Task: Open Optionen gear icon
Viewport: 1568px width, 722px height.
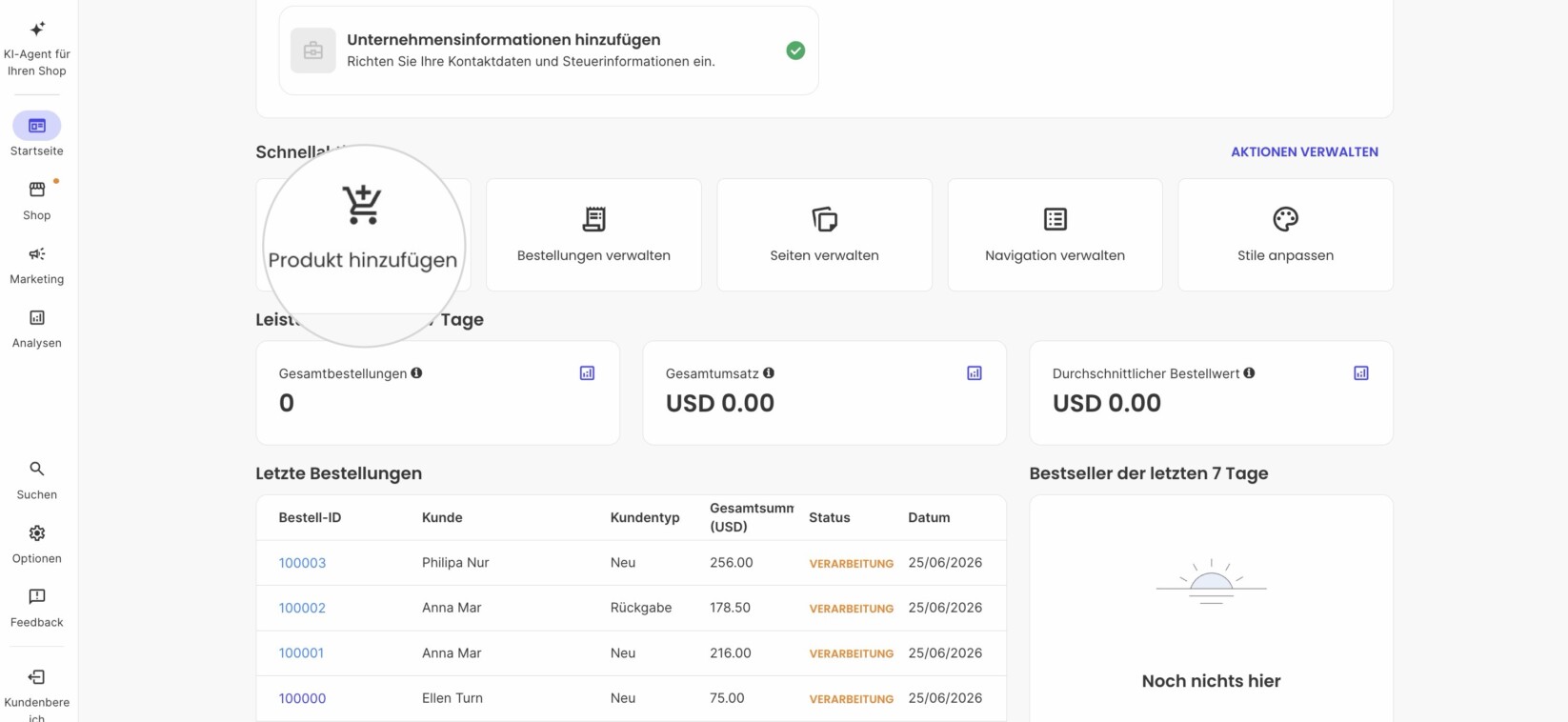Action: [x=37, y=532]
